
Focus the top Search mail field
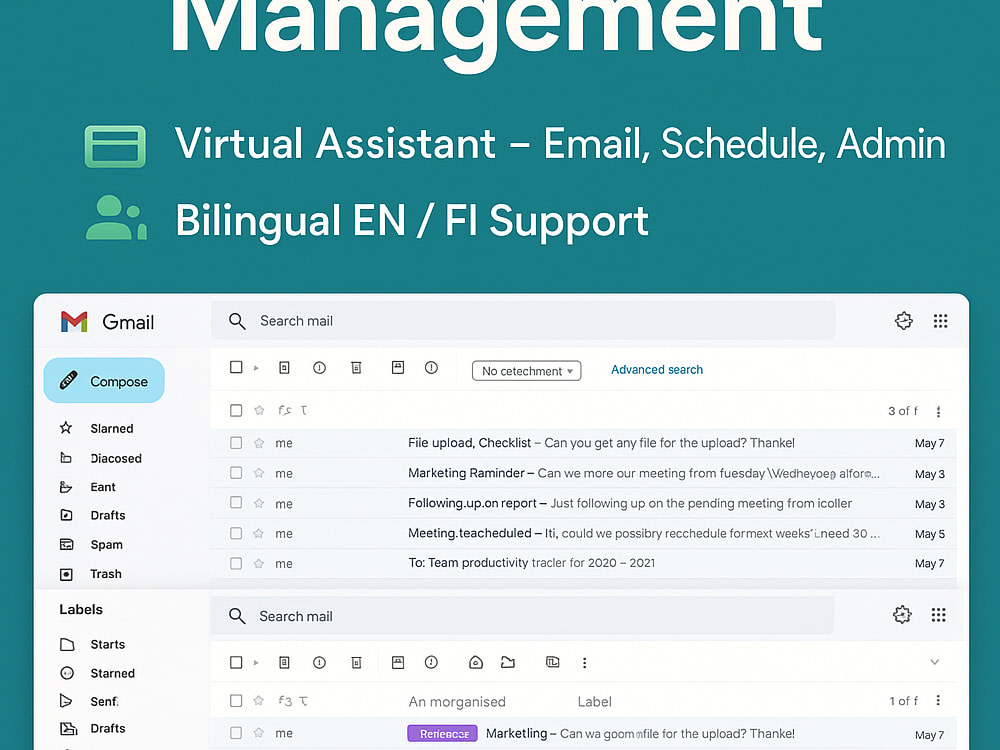point(523,321)
